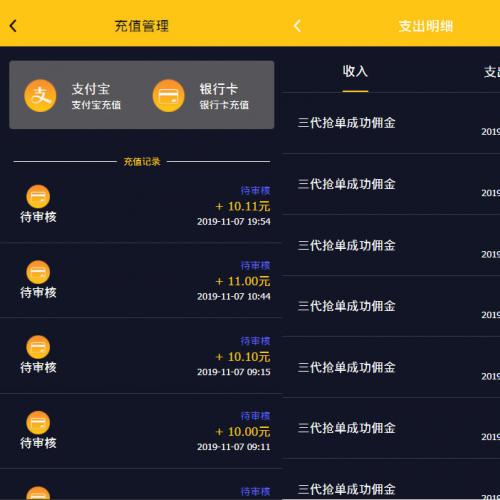Screen dimensions: 500x500
Task: Select the + 10.11元 amount
Action: pyautogui.click(x=243, y=207)
